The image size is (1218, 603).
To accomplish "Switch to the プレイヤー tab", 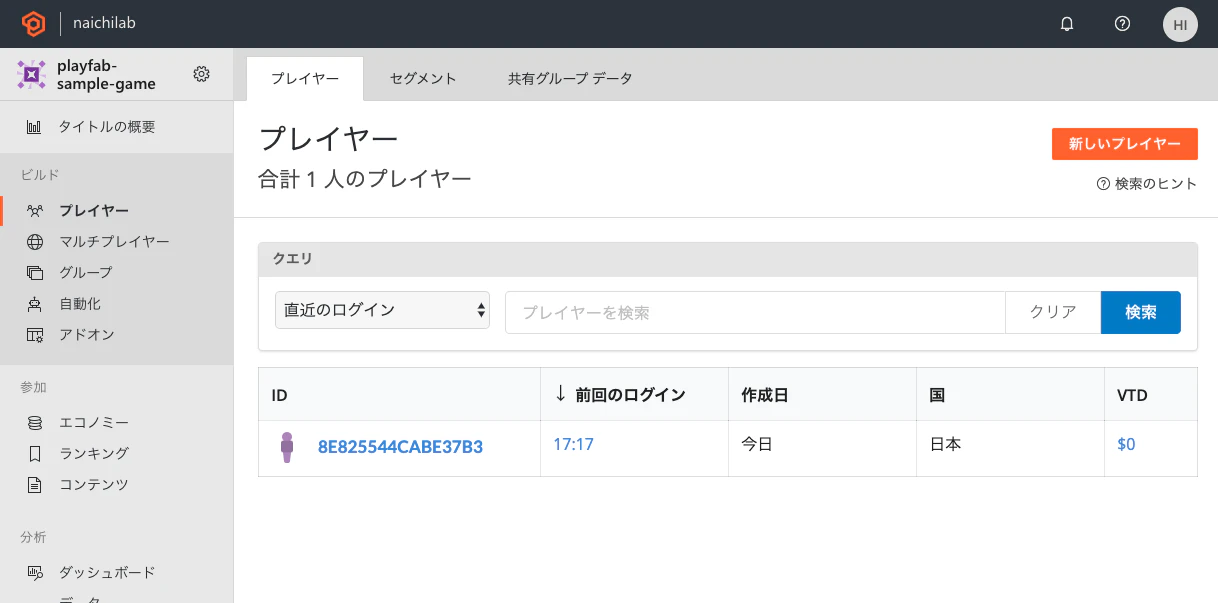I will (305, 78).
